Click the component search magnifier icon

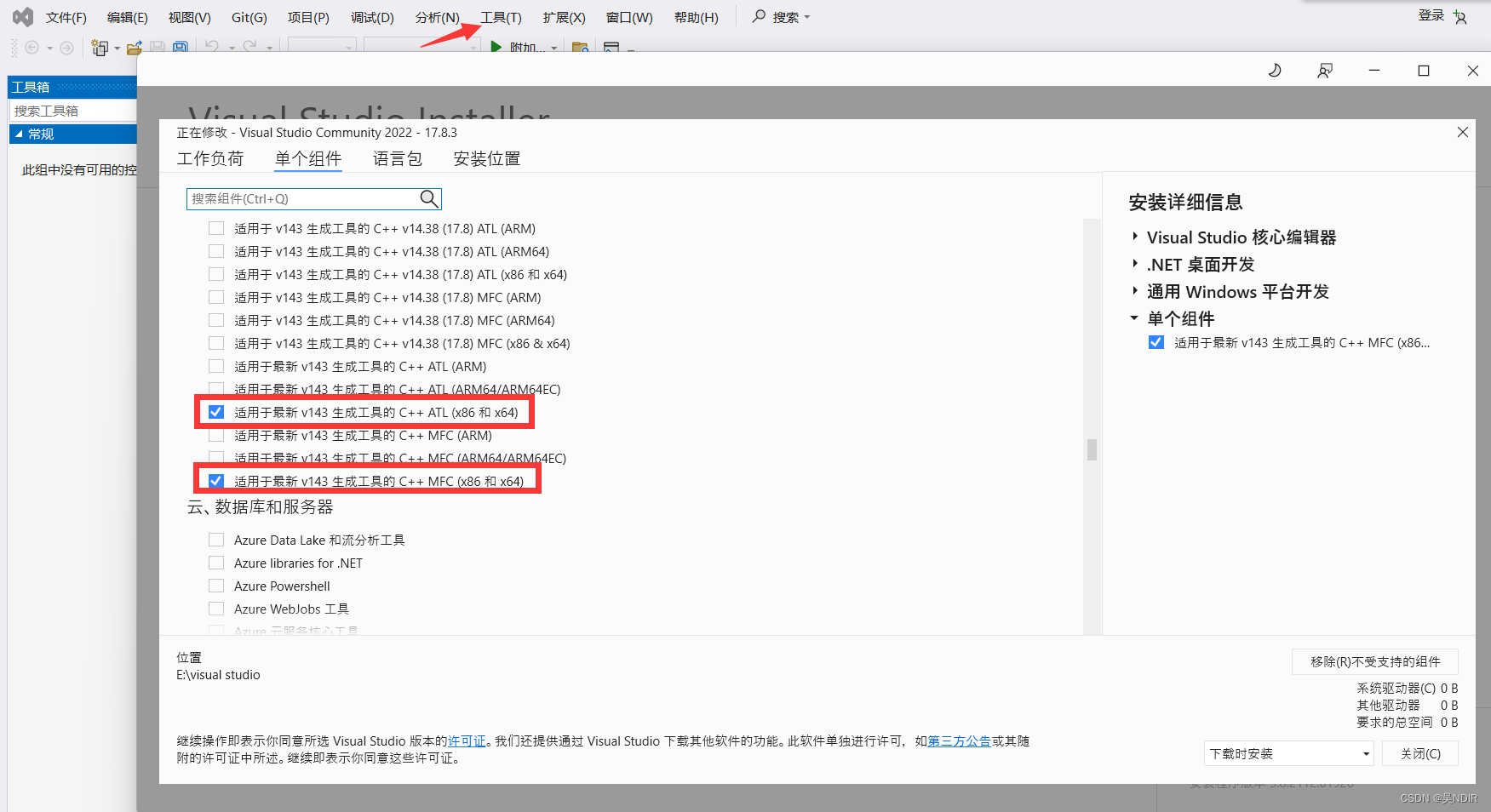tap(429, 198)
